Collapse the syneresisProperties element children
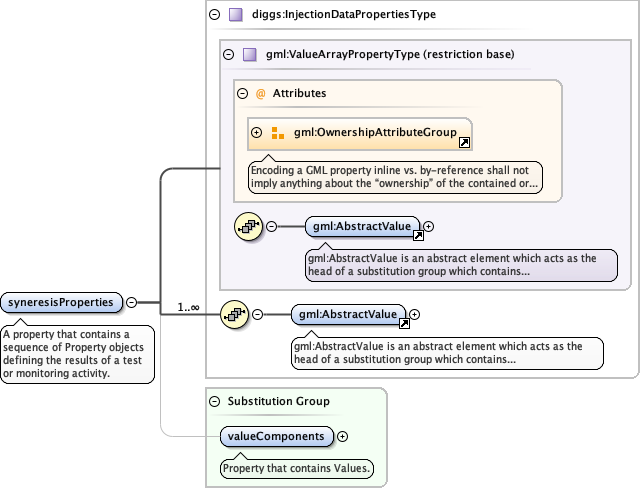The image size is (641, 489). 132,301
